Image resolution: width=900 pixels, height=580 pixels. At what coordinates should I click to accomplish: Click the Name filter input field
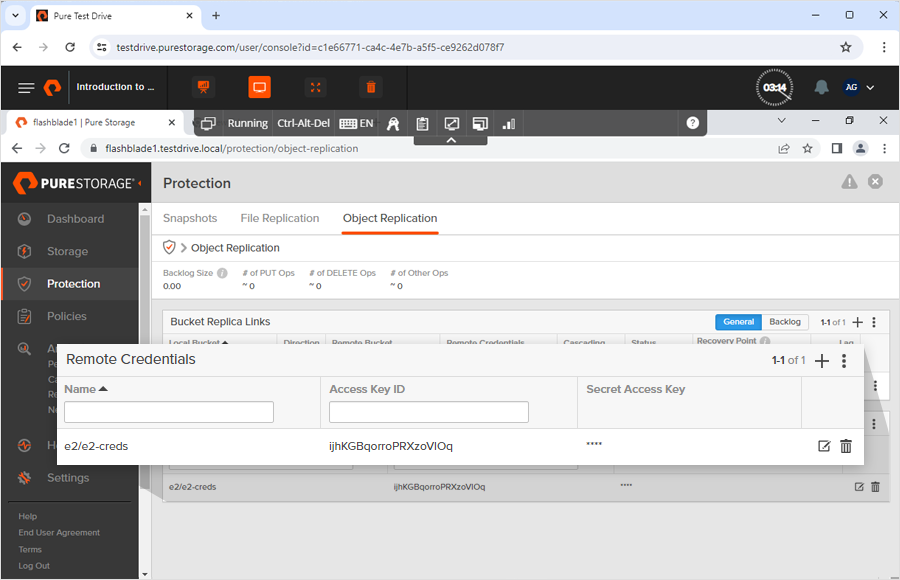coord(169,412)
